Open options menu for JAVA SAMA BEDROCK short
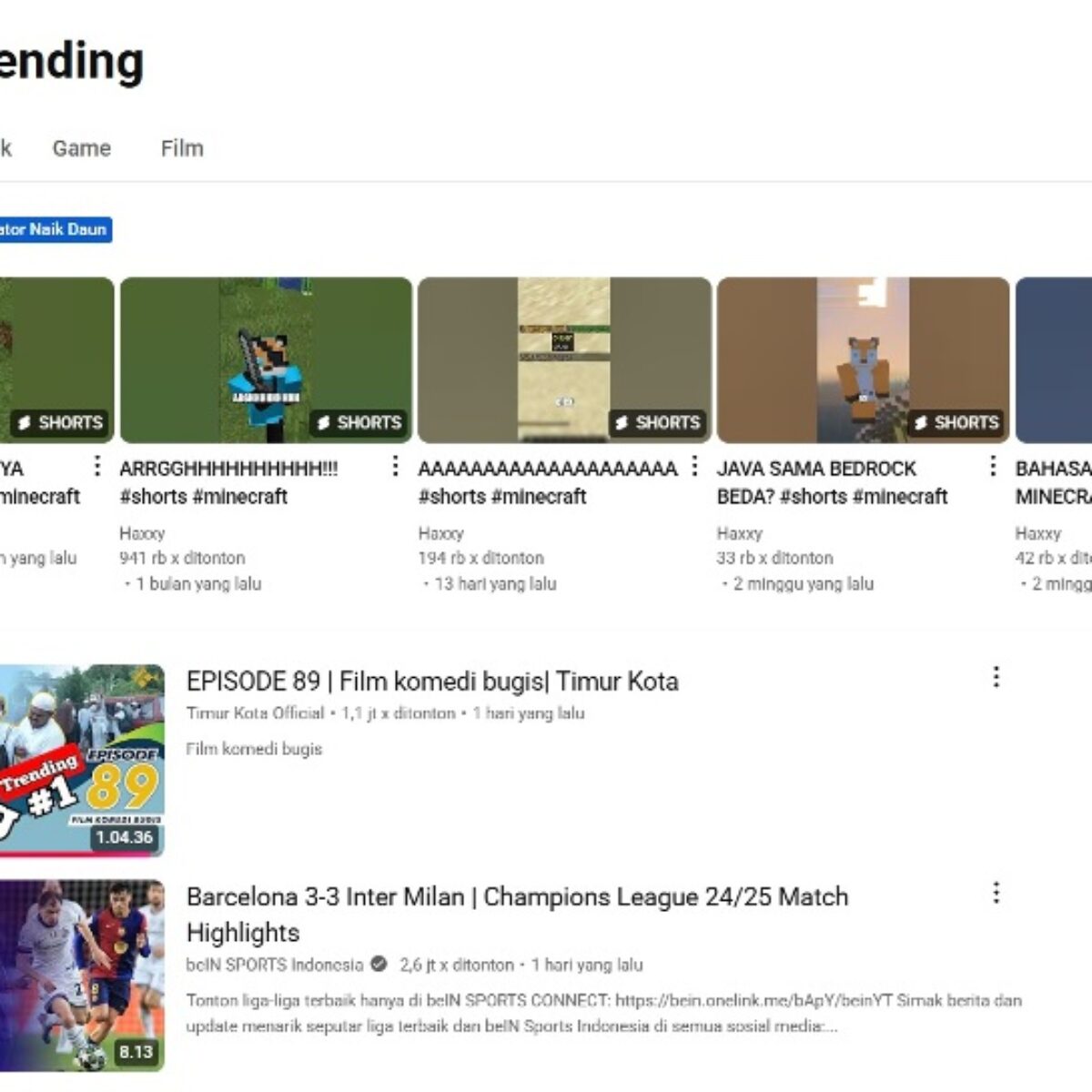The image size is (1092, 1092). point(993,466)
